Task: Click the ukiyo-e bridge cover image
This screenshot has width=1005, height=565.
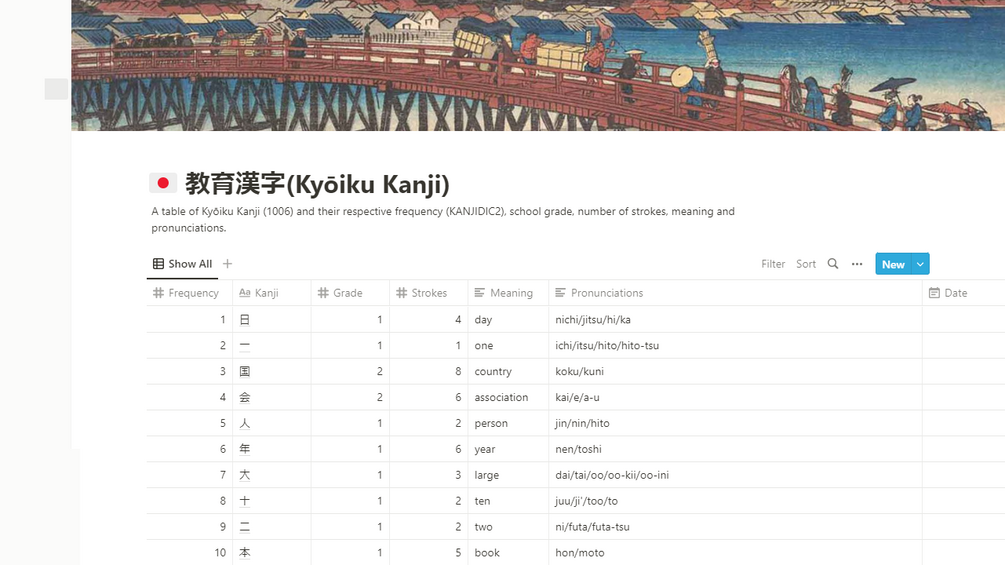Action: pos(538,65)
